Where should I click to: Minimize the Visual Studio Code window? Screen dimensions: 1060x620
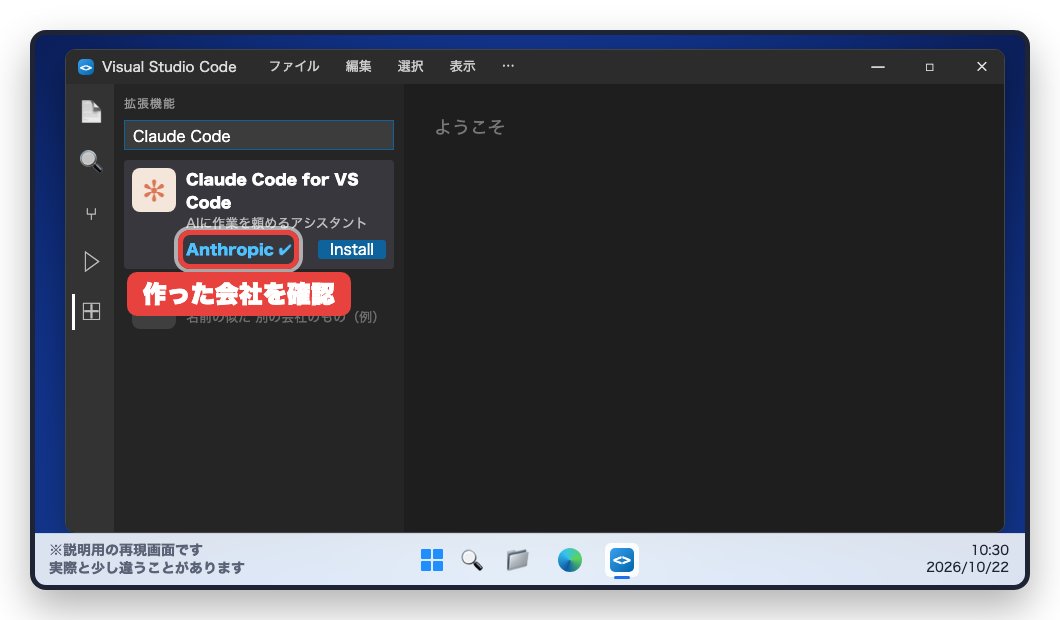(x=878, y=67)
